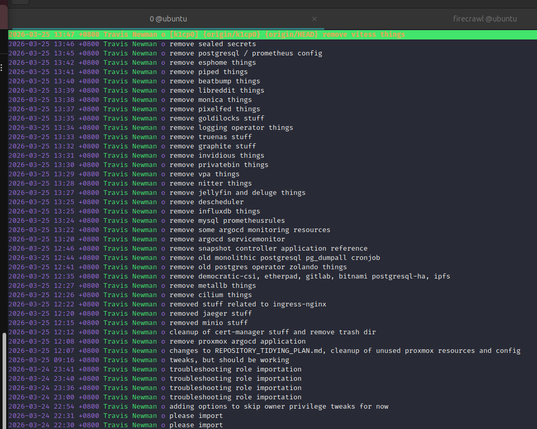Click the {origin/k1cp0} remote ref label
The image size is (537, 429).
coord(232,35)
